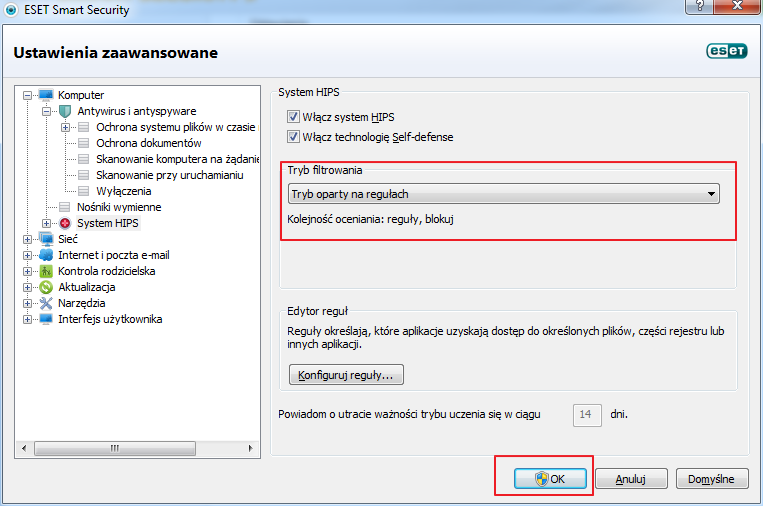Viewport: 763px width, 506px height.
Task: Click the tree scrollbar left arrow
Action: coord(24,448)
